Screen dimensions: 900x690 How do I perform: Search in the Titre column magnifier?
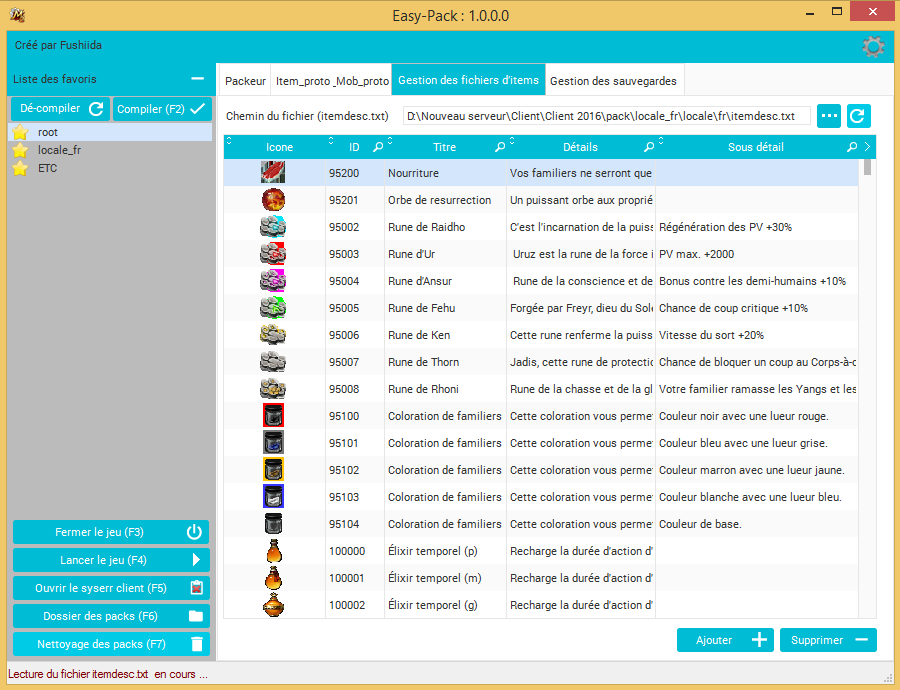500,148
